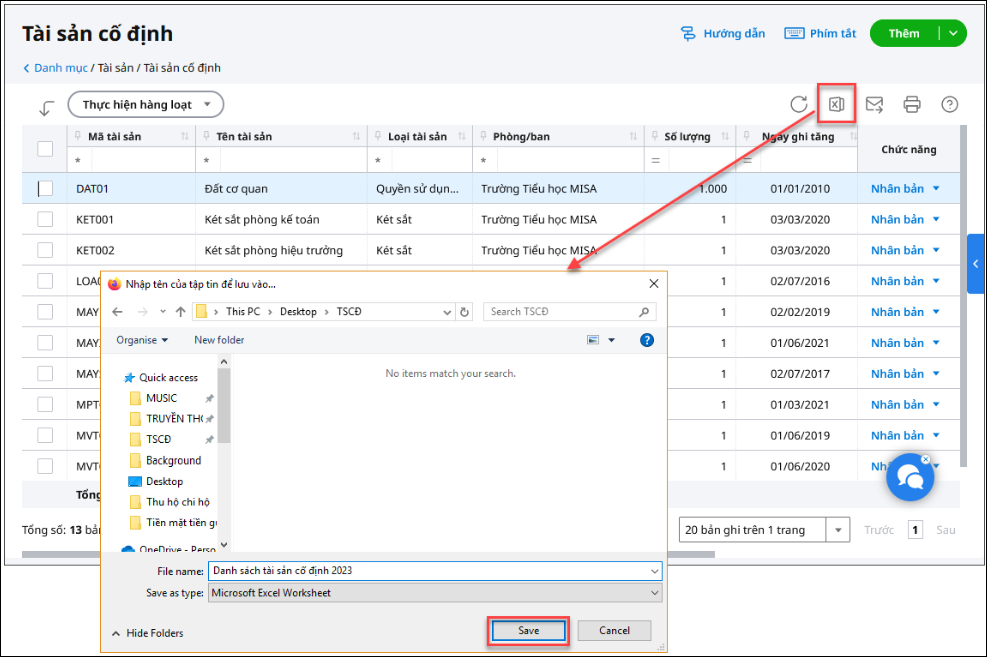
Task: Click the Hướng dẫn guide icon
Action: point(688,33)
